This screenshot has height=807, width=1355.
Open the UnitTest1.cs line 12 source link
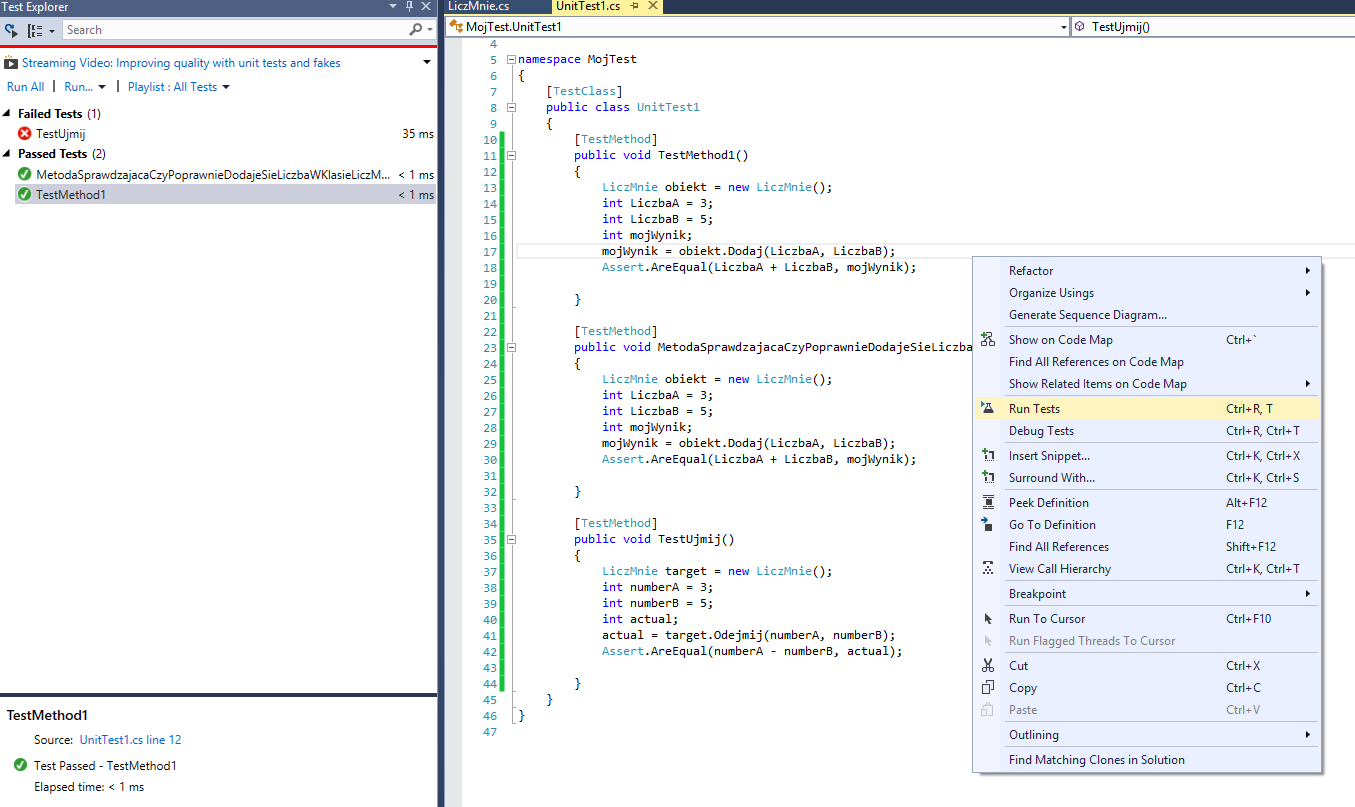point(130,740)
